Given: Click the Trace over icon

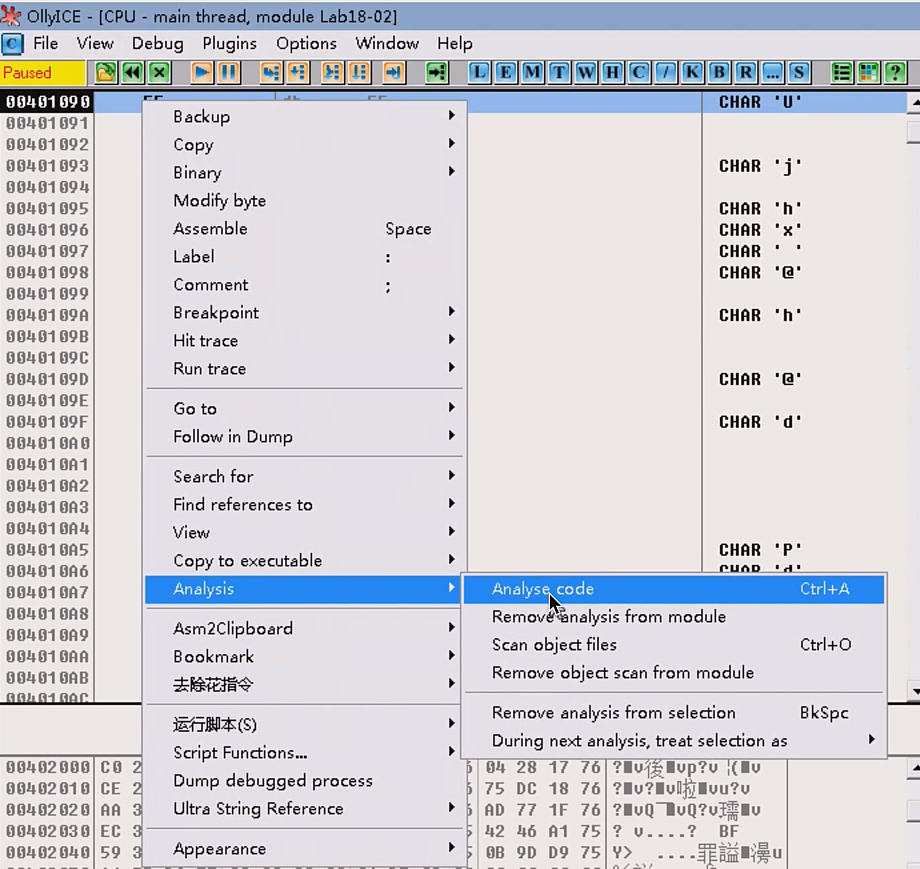Looking at the screenshot, I should 359,73.
